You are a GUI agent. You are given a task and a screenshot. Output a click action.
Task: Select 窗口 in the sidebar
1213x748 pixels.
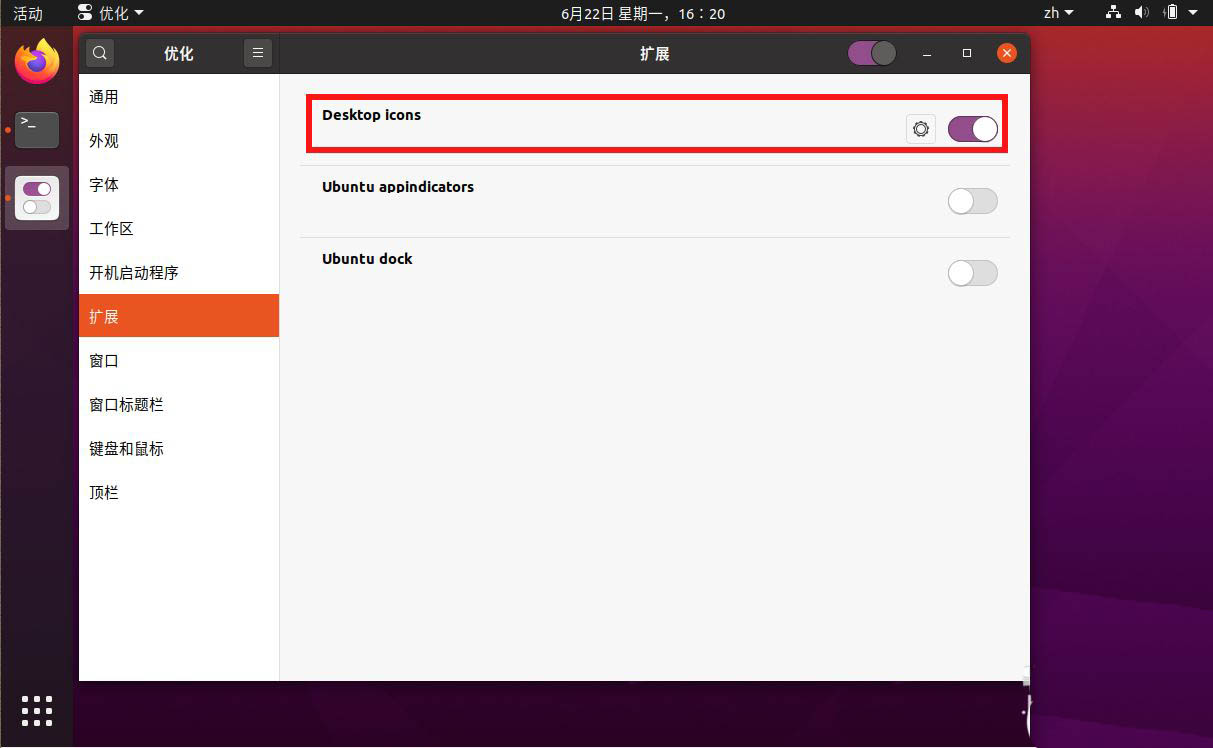[179, 361]
